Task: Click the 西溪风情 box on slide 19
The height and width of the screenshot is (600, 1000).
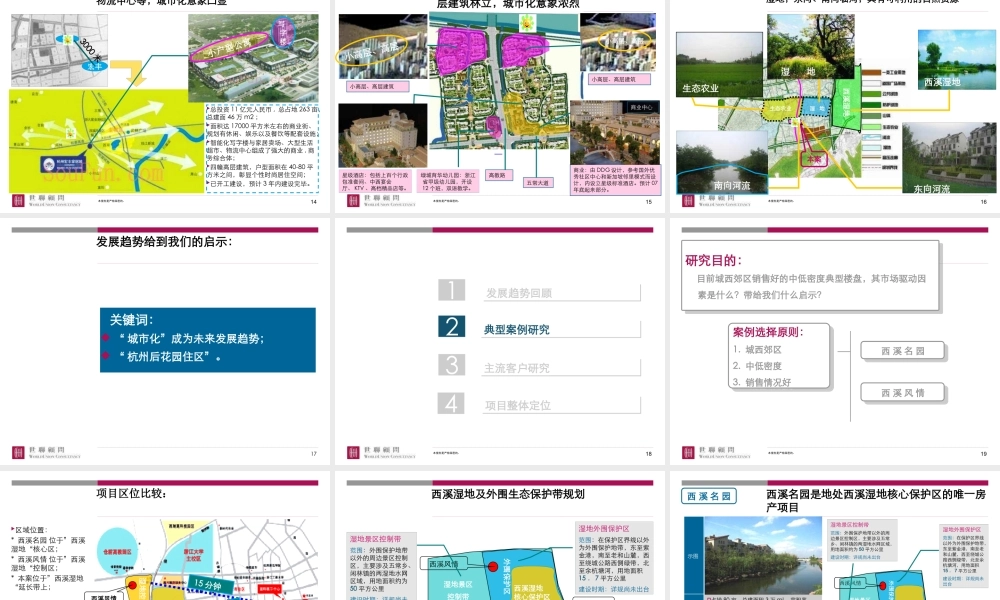Action: coord(902,392)
